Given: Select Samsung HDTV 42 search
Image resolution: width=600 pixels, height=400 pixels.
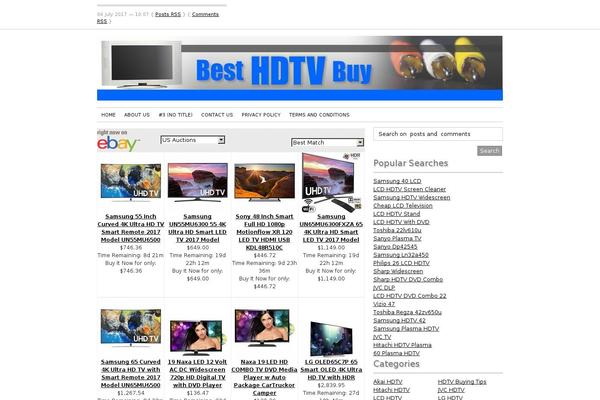Looking at the screenshot, I should (x=399, y=321).
